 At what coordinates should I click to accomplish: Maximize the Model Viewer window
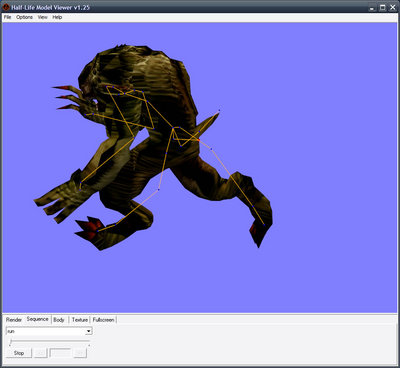(383, 7)
